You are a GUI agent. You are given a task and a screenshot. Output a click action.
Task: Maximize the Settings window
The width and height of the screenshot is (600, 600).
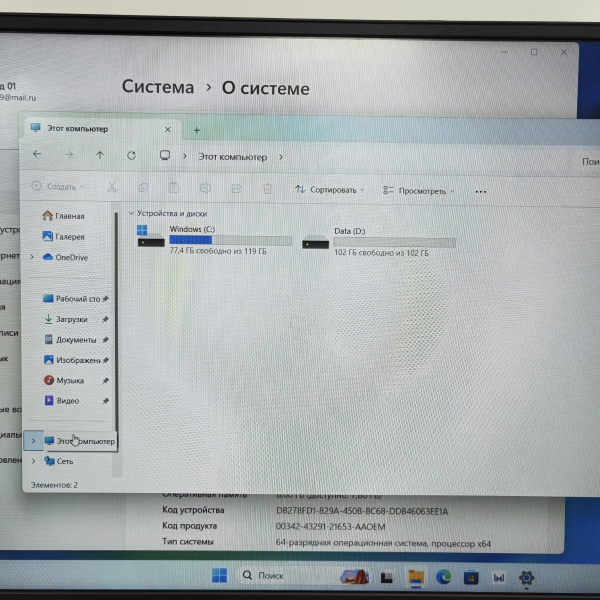[x=534, y=52]
